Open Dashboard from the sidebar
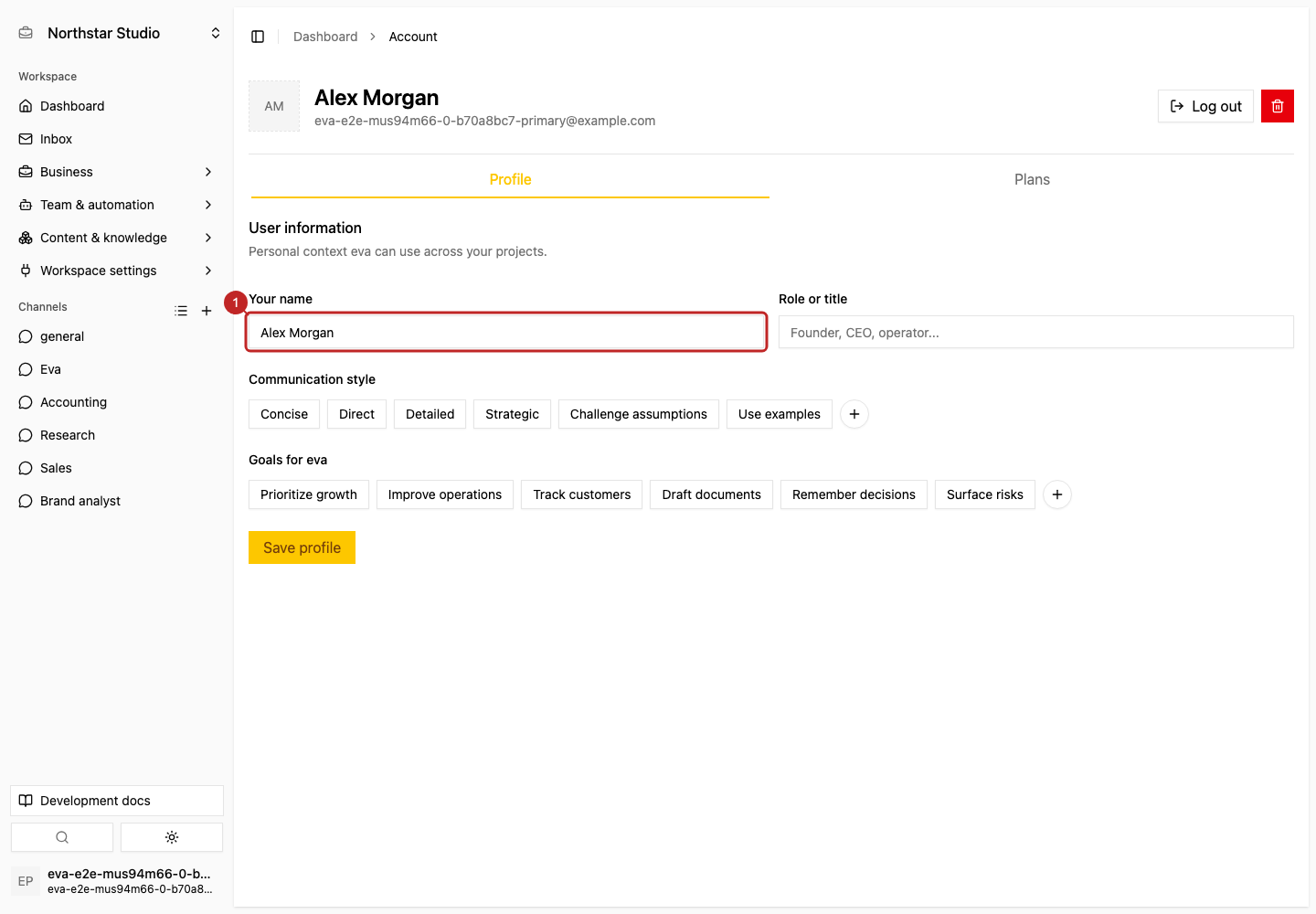 (117, 106)
